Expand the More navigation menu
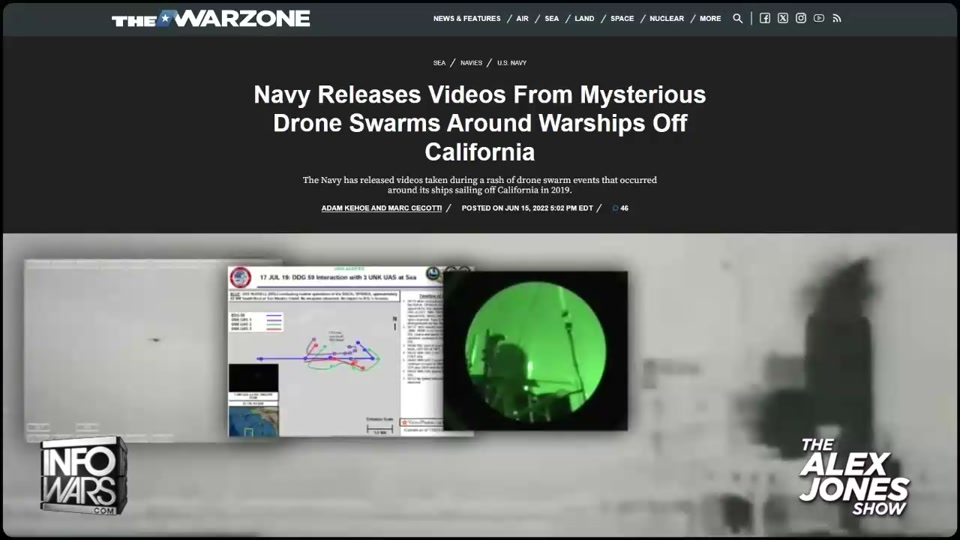This screenshot has width=960, height=540. (710, 18)
